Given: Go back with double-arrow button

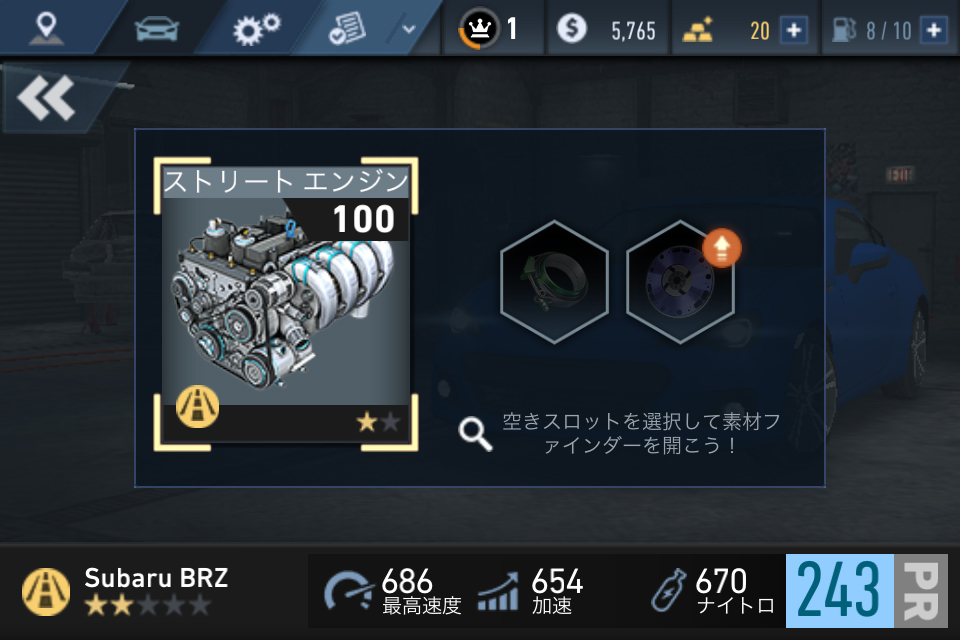Looking at the screenshot, I should 47,97.
